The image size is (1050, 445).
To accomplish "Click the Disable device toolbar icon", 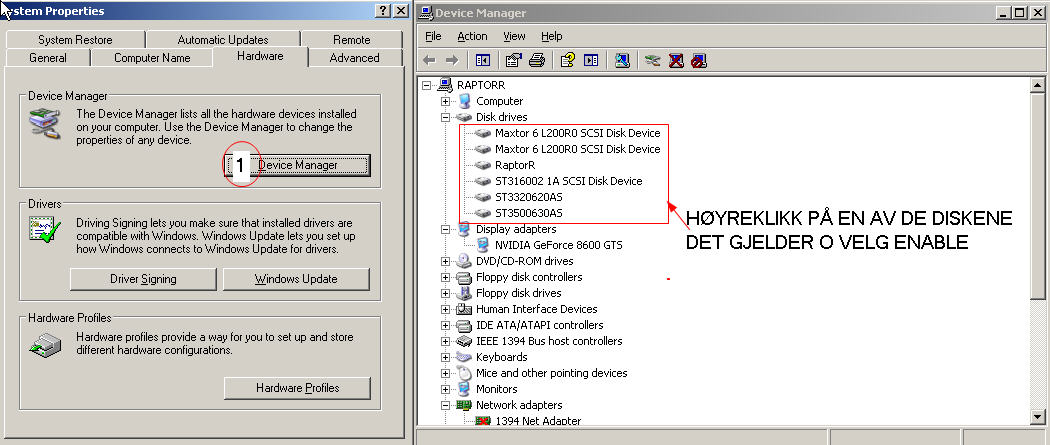I will point(699,60).
